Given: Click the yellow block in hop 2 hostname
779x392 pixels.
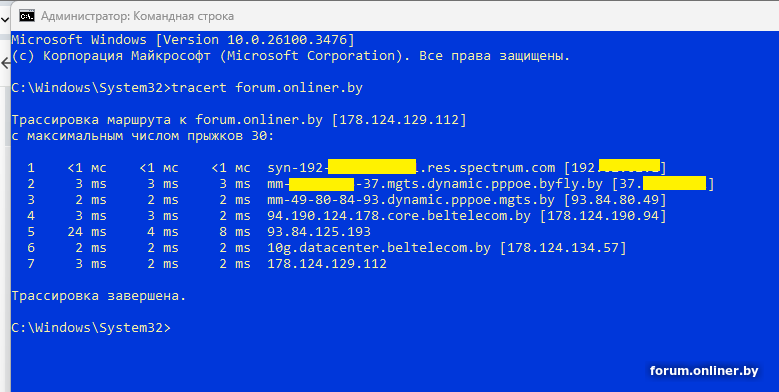Looking at the screenshot, I should tap(321, 183).
